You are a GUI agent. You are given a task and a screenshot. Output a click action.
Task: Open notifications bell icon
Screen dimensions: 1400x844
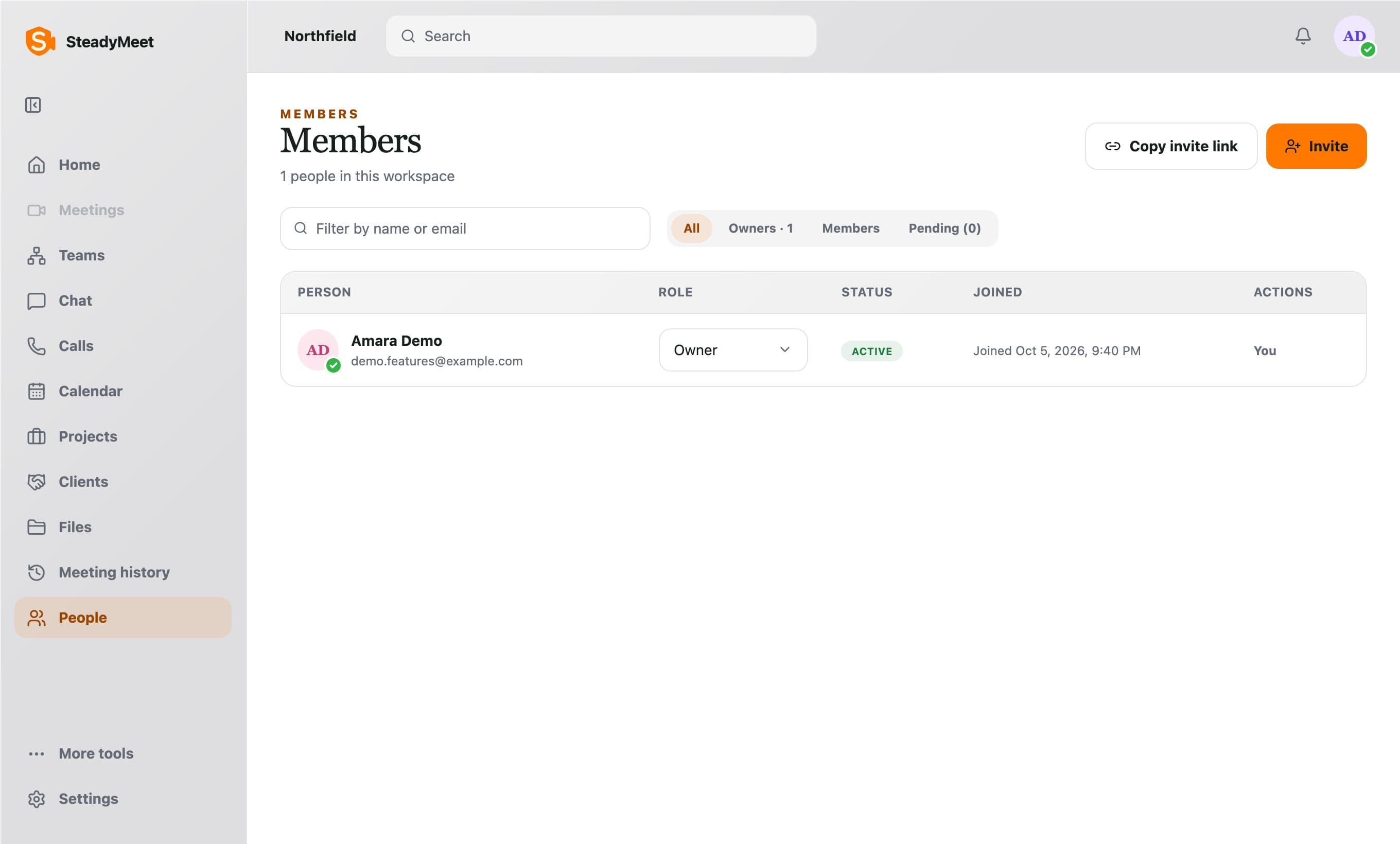coord(1303,37)
